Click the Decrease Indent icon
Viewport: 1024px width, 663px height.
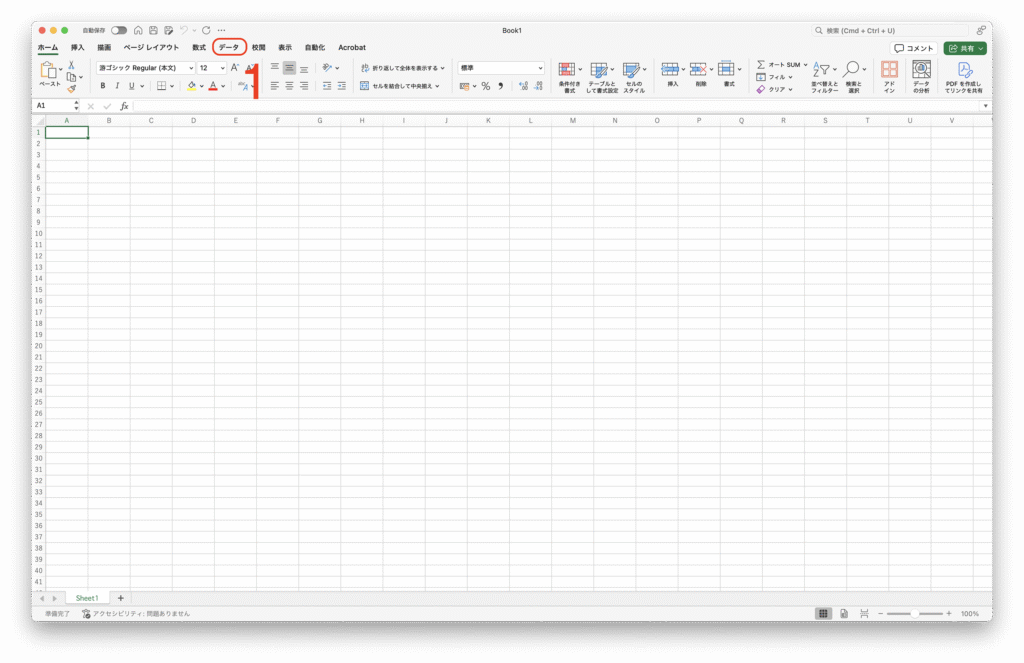click(x=327, y=86)
